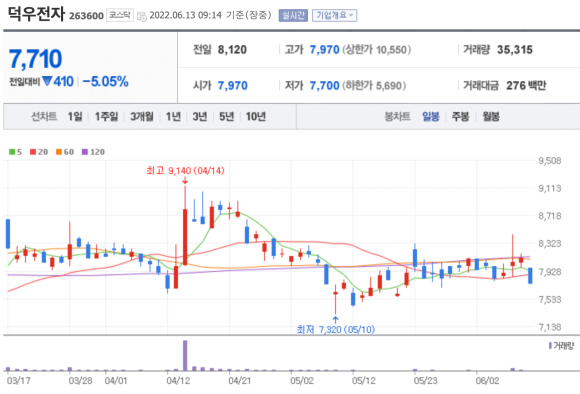This screenshot has height=394, width=580.
Task: Click the down arrow beside 410
Action: click(47, 81)
